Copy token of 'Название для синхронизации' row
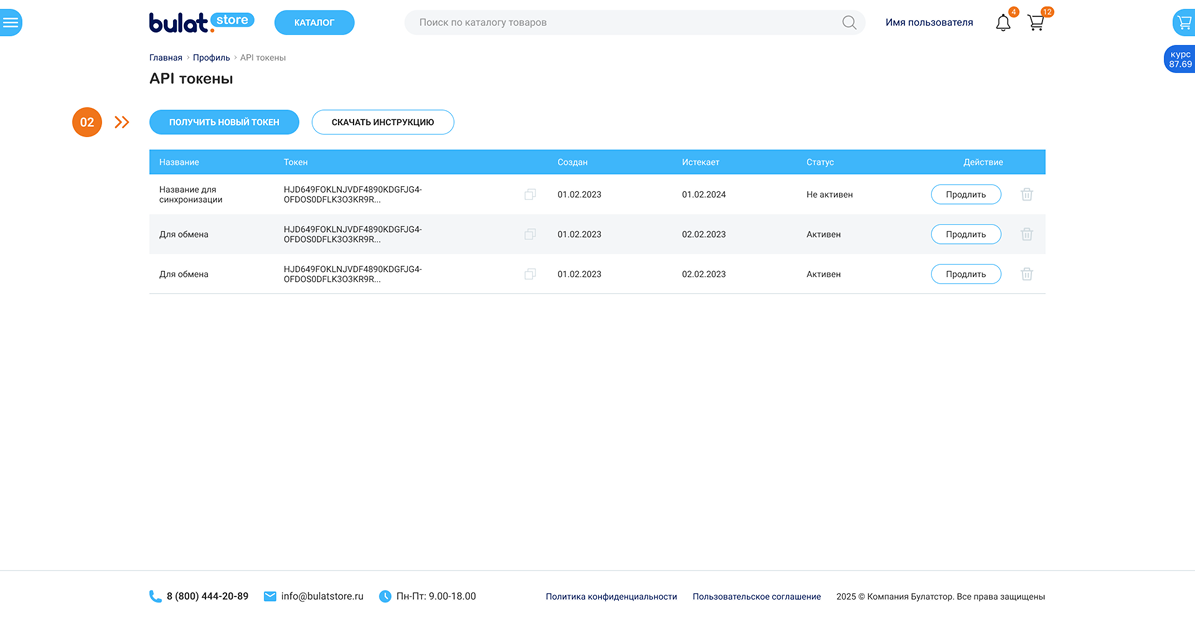This screenshot has width=1195, height=623. click(x=530, y=195)
